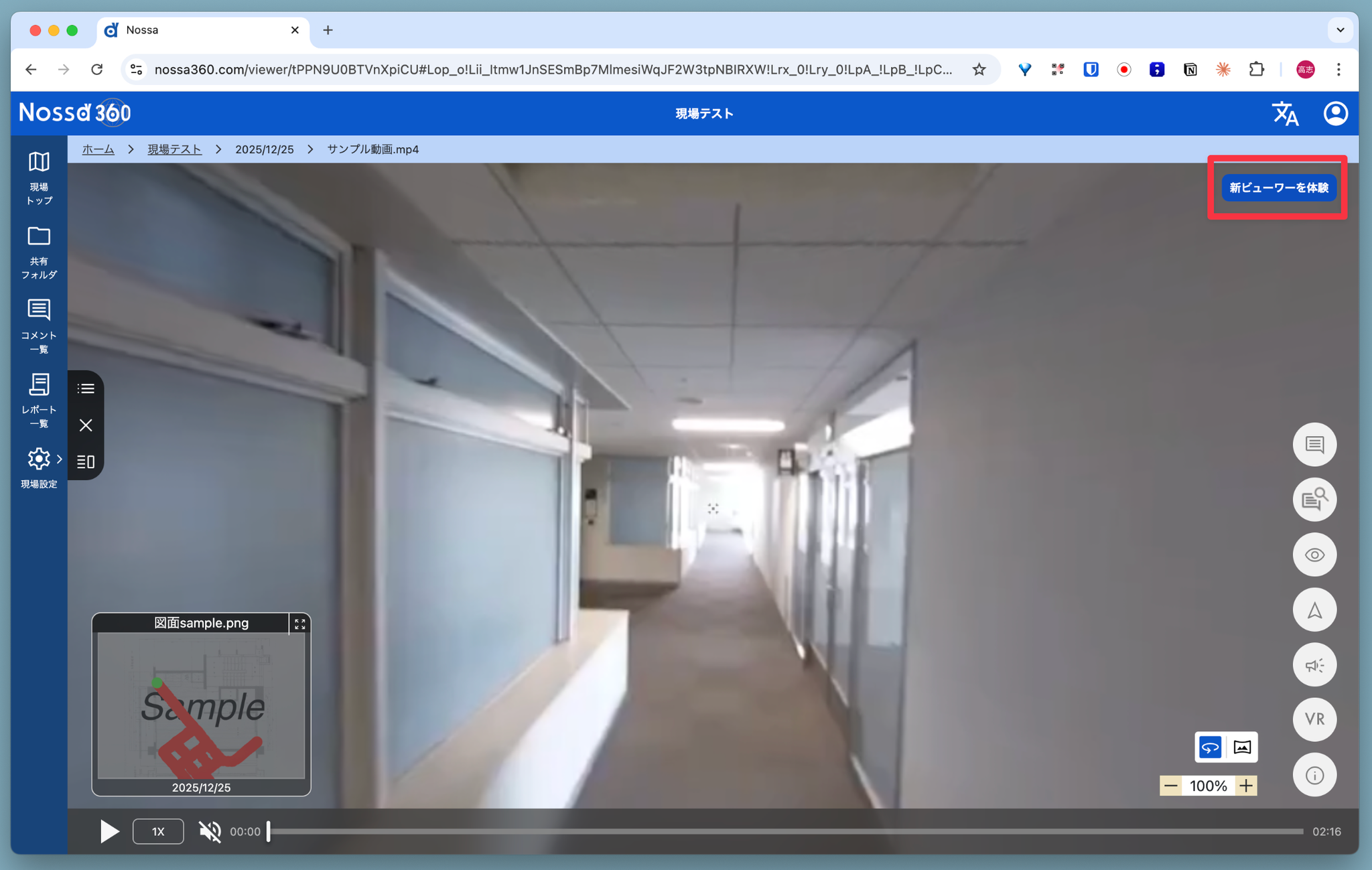Open the comment panel icon

(x=1314, y=445)
